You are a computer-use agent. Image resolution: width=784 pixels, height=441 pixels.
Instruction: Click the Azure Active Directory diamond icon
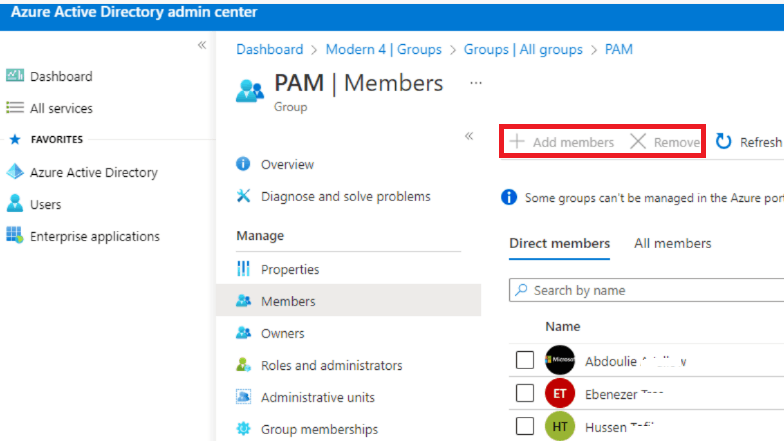coord(15,172)
